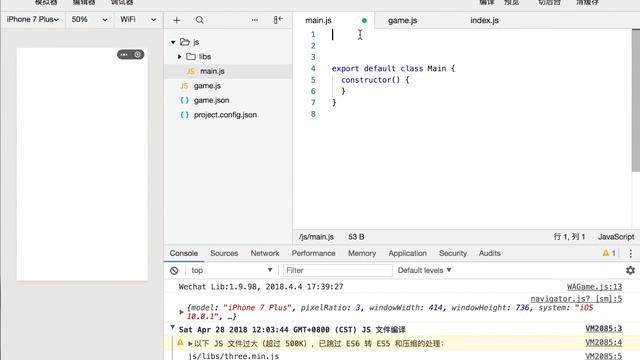The height and width of the screenshot is (360, 640).
Task: Follow the WAGame.js:13 source link
Action: point(594,287)
